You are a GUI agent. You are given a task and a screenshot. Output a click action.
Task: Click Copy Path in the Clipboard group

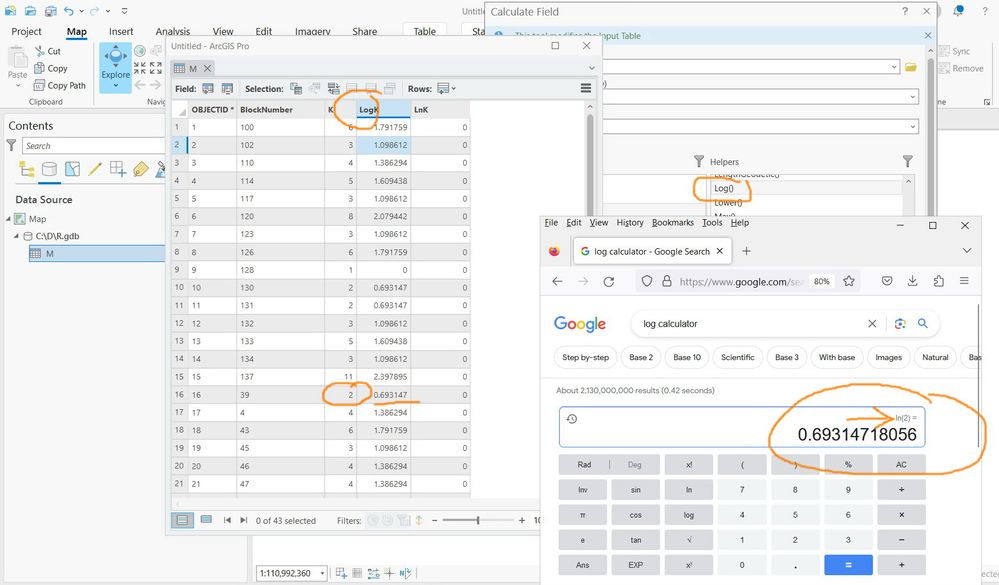click(59, 85)
